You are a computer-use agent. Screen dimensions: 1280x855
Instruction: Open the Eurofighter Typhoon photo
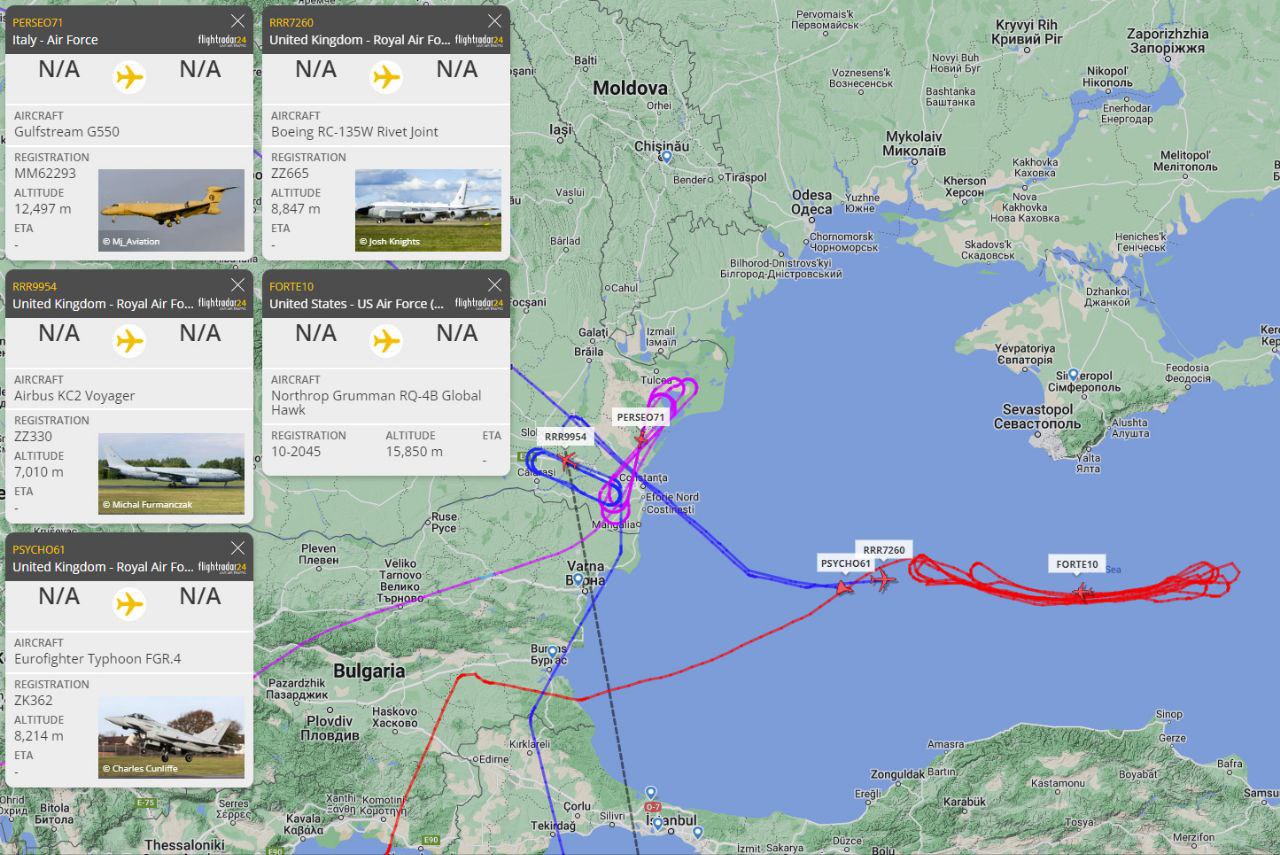tap(171, 737)
